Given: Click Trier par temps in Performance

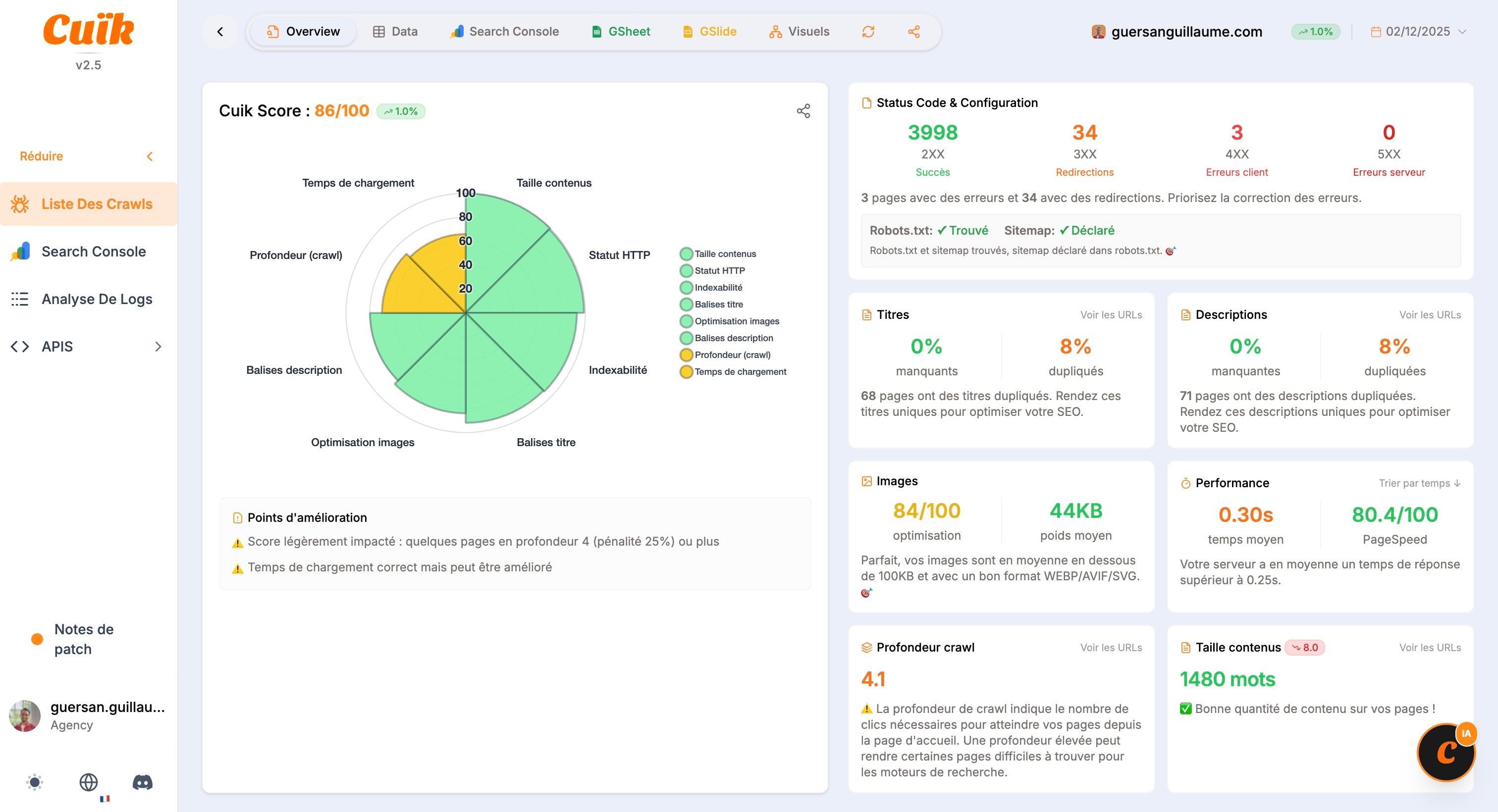Looking at the screenshot, I should coord(1419,483).
